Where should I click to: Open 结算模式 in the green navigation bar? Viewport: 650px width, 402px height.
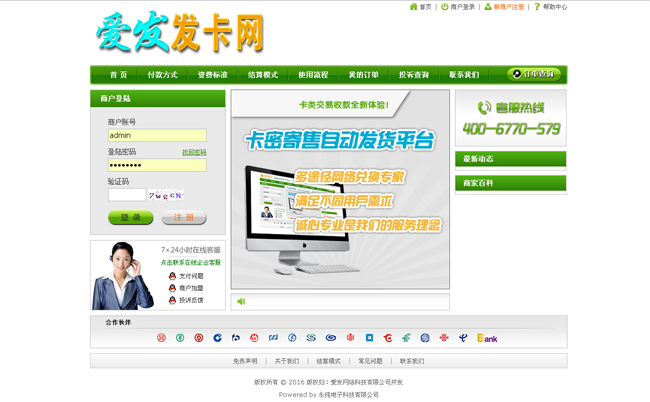tap(263, 75)
